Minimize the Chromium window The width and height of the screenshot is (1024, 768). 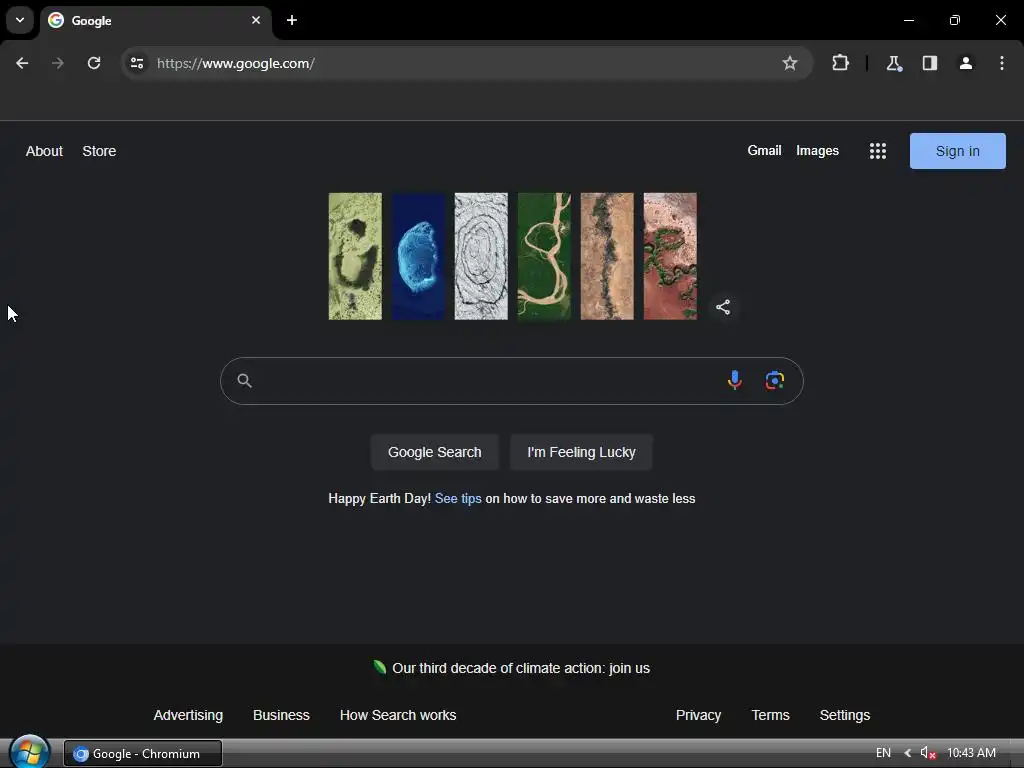click(x=908, y=20)
